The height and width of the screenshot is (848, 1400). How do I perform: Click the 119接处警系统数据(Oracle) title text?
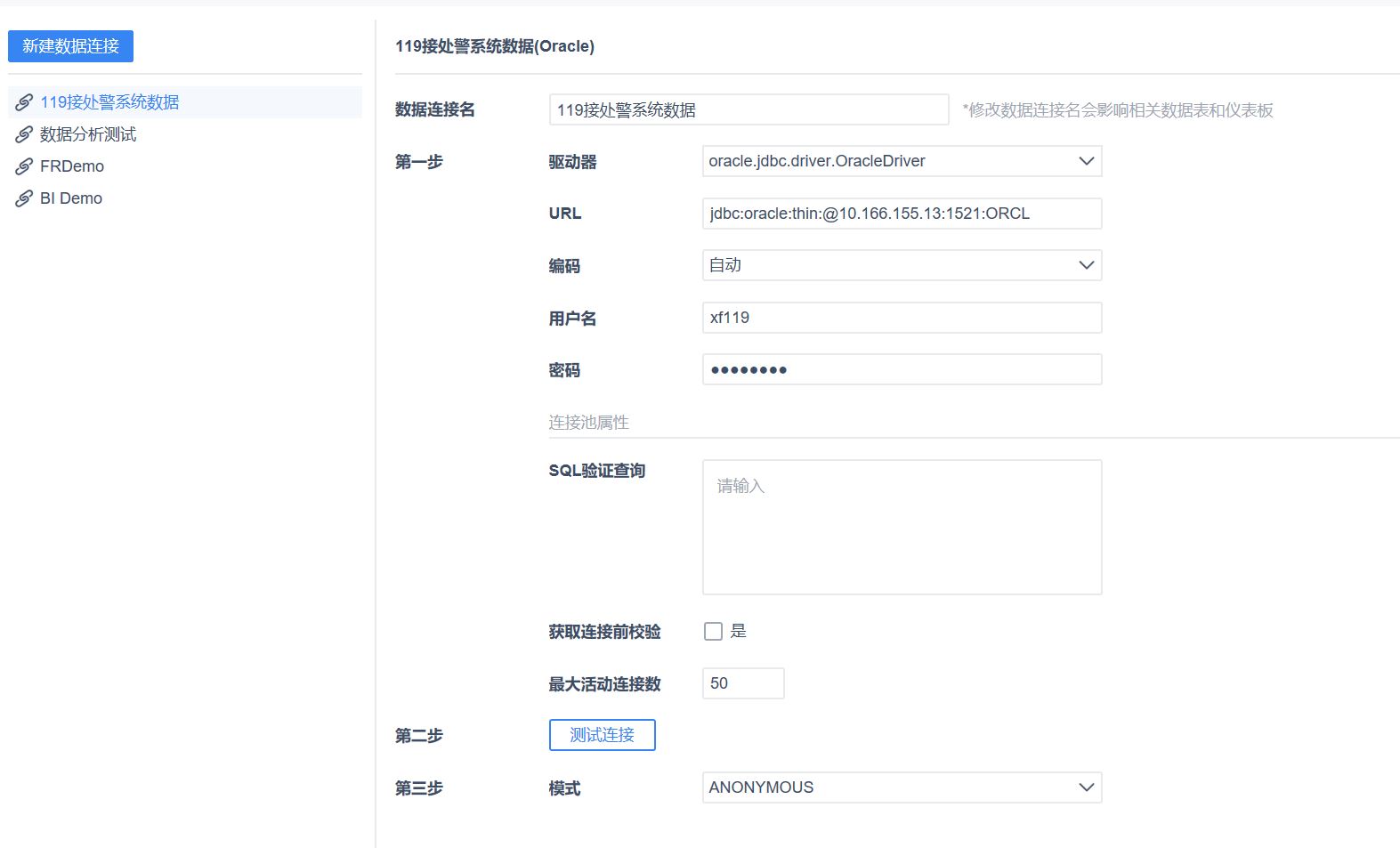(495, 46)
